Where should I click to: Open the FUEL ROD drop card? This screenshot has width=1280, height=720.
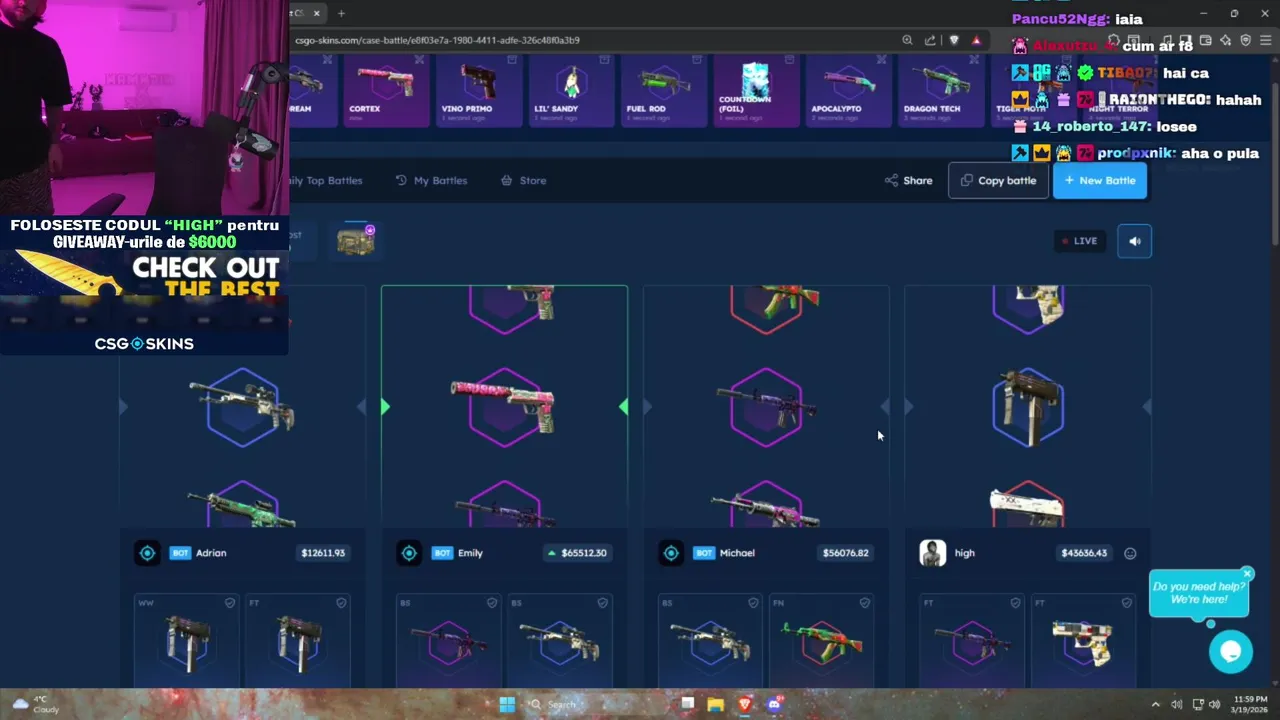click(x=663, y=91)
